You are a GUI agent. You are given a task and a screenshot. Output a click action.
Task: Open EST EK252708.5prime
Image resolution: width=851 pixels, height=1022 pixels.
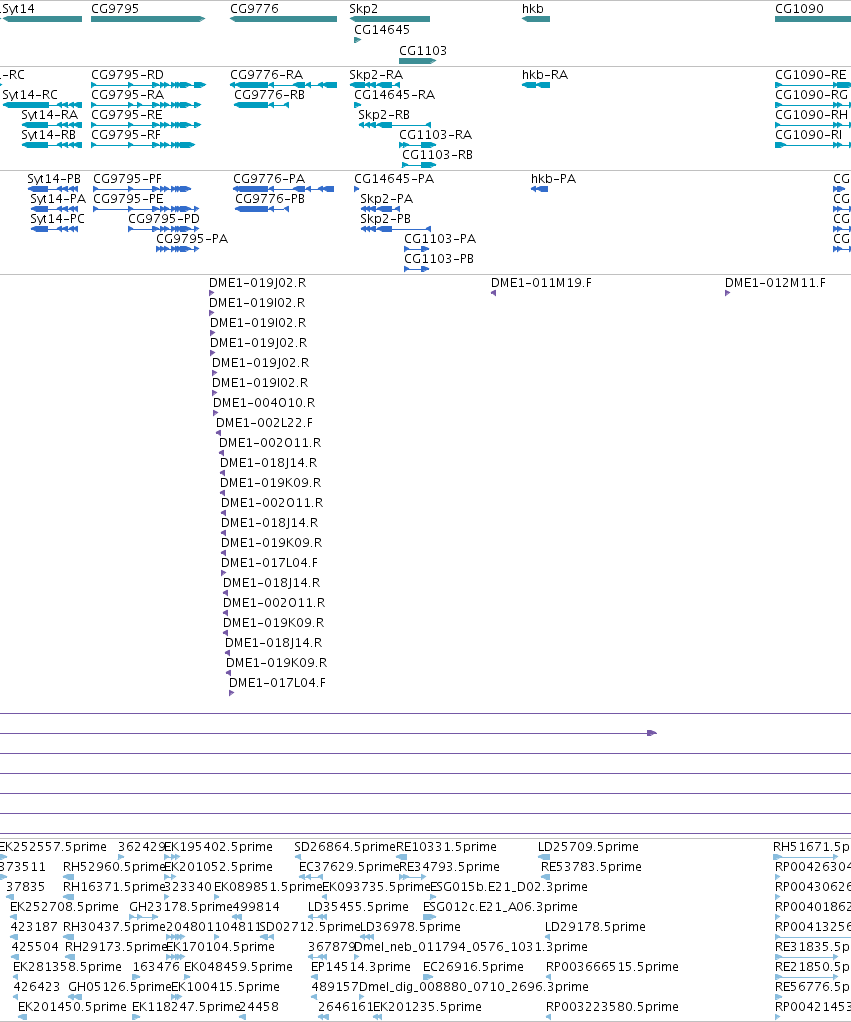pyautogui.click(x=65, y=907)
